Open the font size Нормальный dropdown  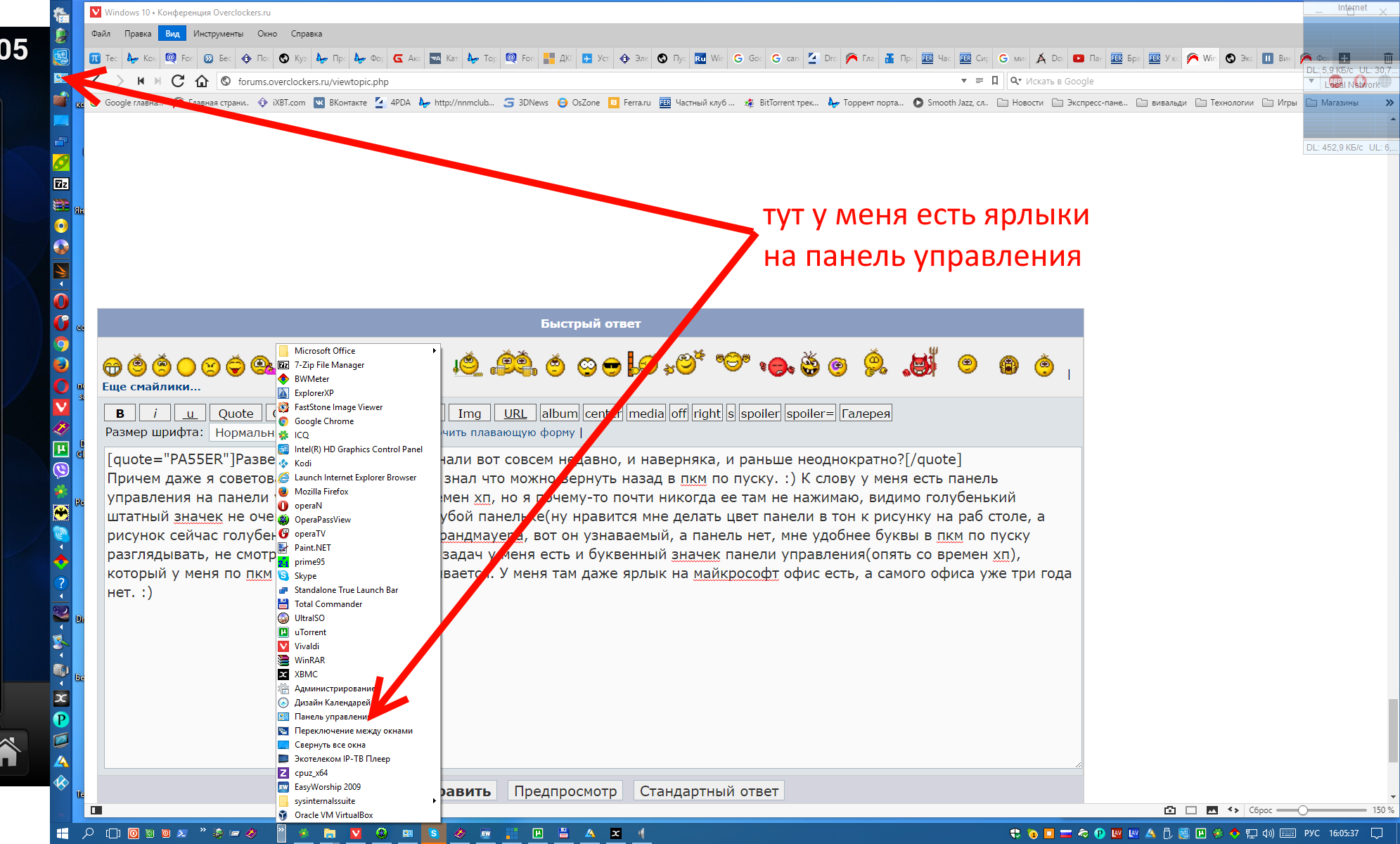coord(243,433)
